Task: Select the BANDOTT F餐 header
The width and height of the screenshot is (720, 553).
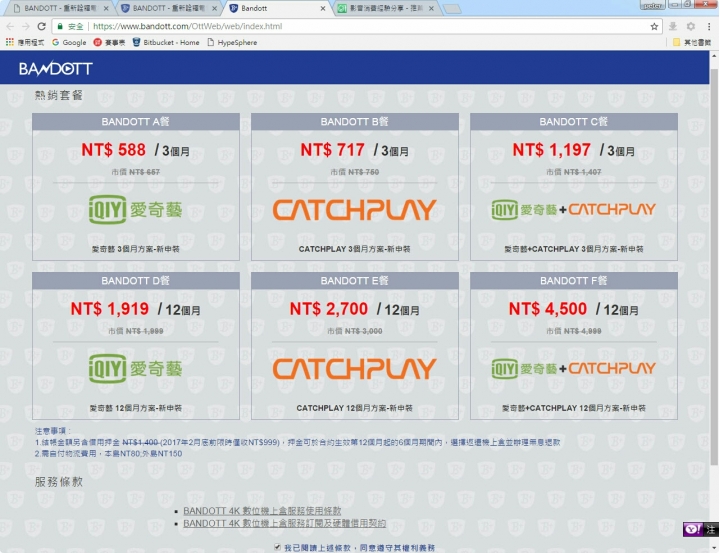Action: [574, 280]
